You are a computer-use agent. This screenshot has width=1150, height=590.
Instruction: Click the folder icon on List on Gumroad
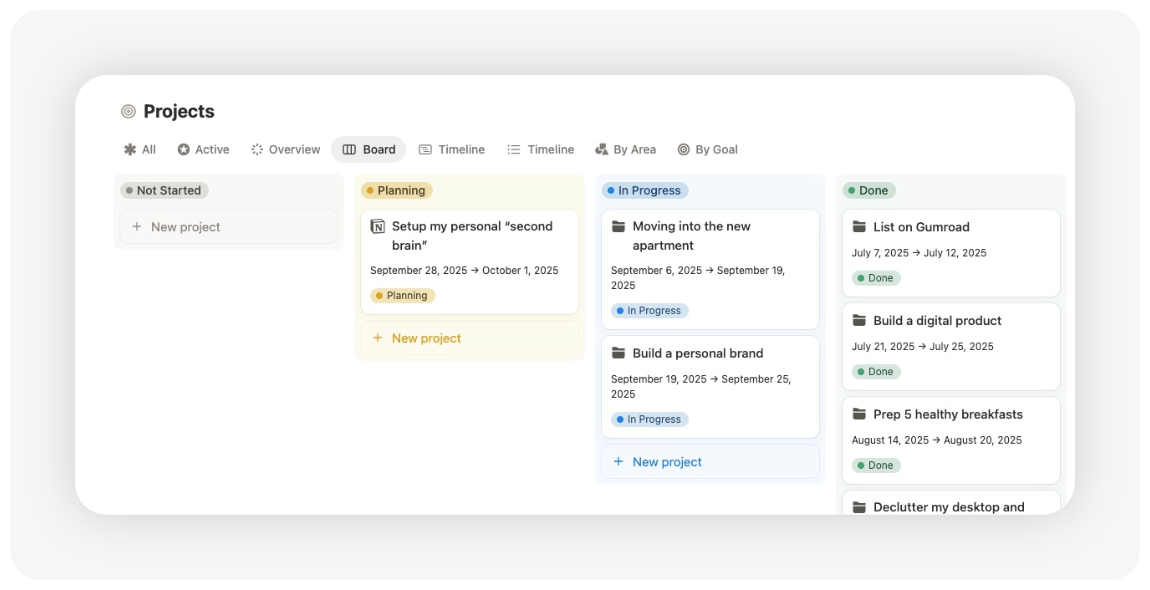pos(858,226)
